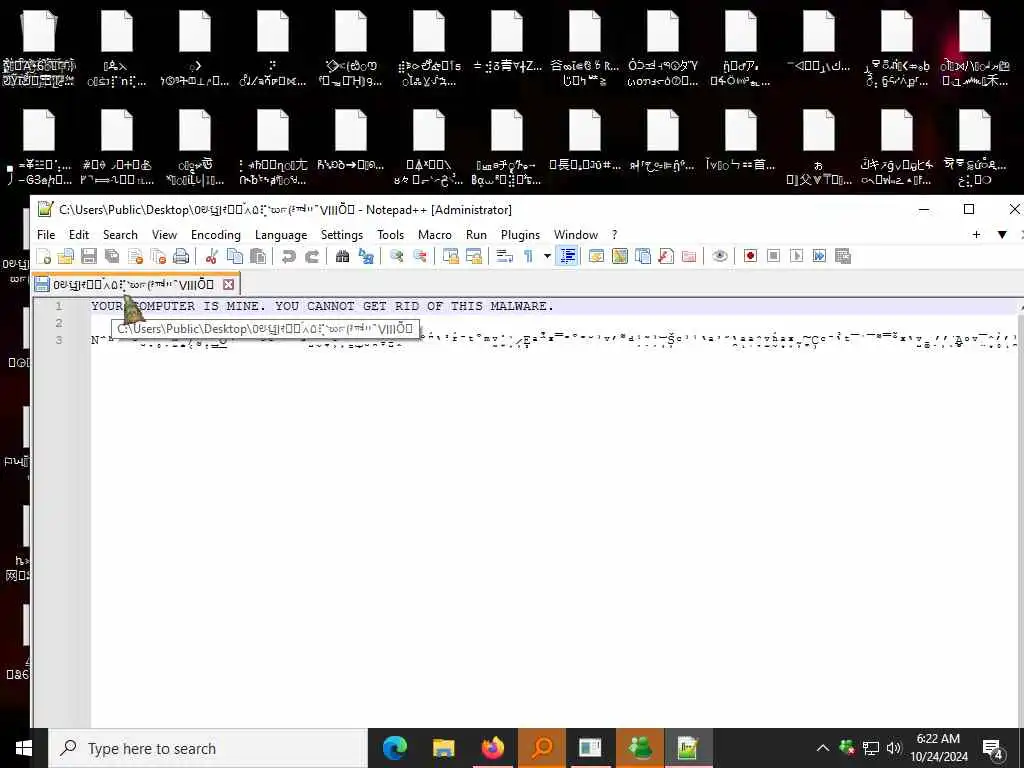Open the Replace dialog toolbar icon

366,256
